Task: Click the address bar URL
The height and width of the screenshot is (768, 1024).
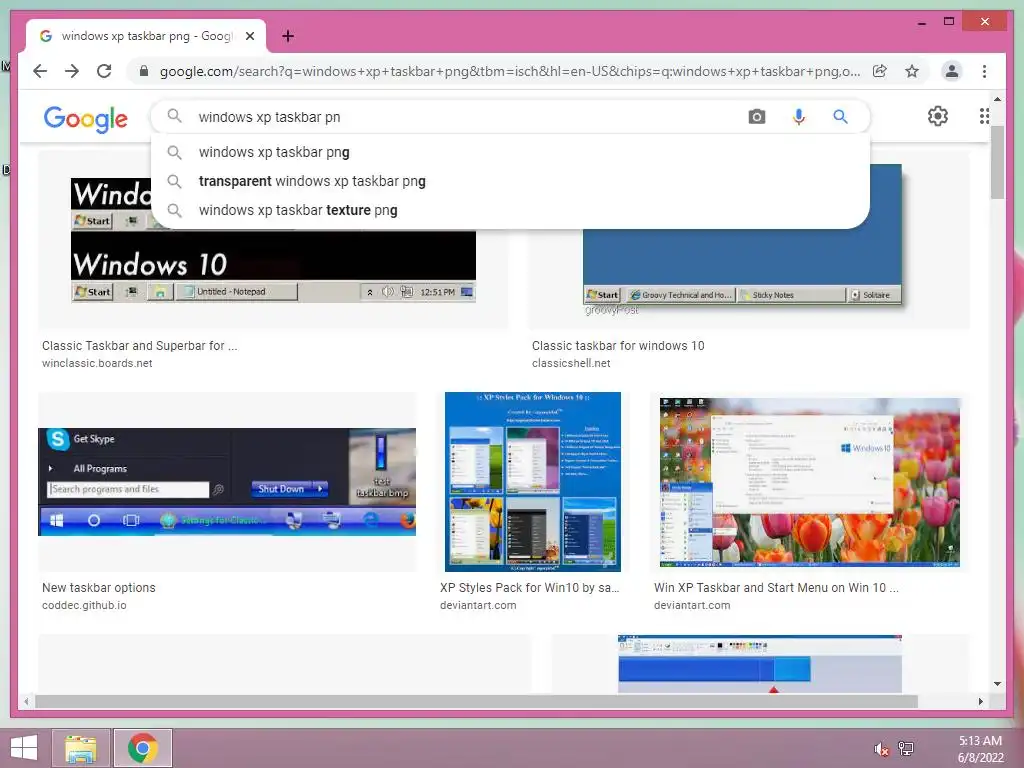Action: click(509, 71)
